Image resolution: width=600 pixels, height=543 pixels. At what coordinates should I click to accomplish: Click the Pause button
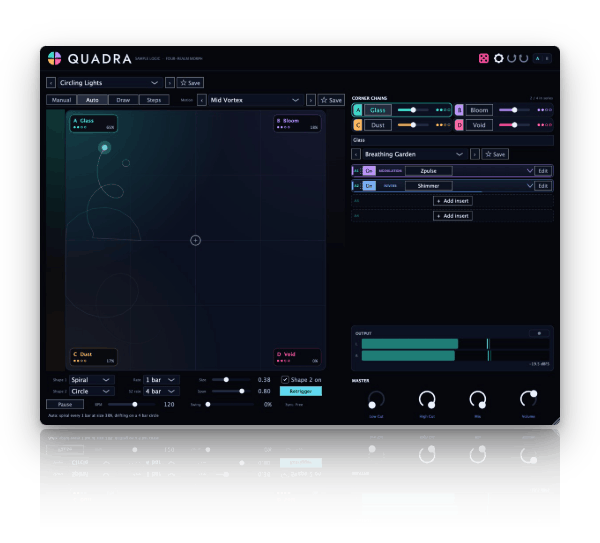[x=65, y=404]
